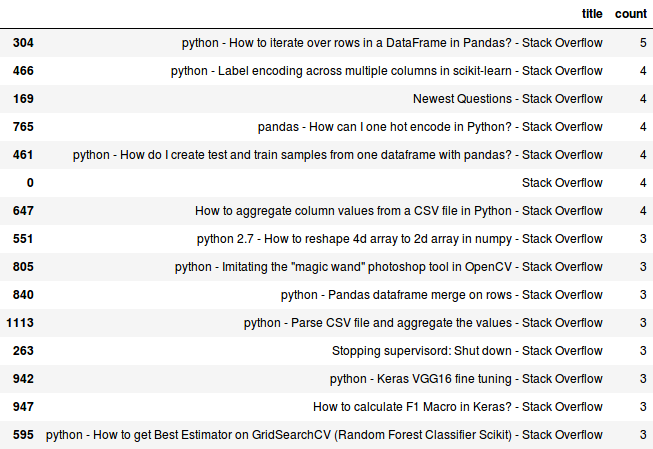Click the count value 4 in row 461
Viewport: 653px width, 449px height.
[x=643, y=155]
